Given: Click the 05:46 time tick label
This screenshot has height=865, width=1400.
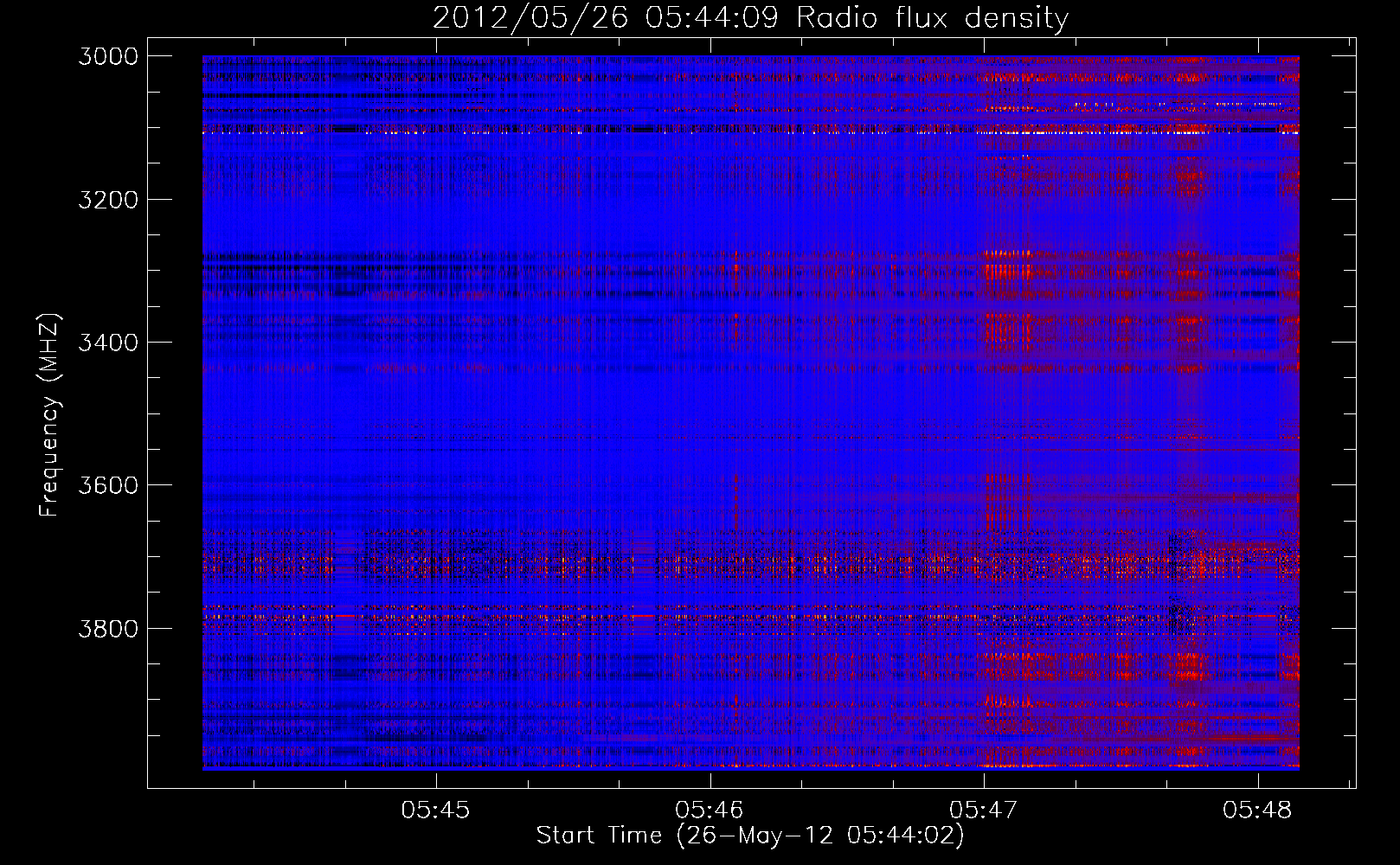Looking at the screenshot, I should 710,811.
